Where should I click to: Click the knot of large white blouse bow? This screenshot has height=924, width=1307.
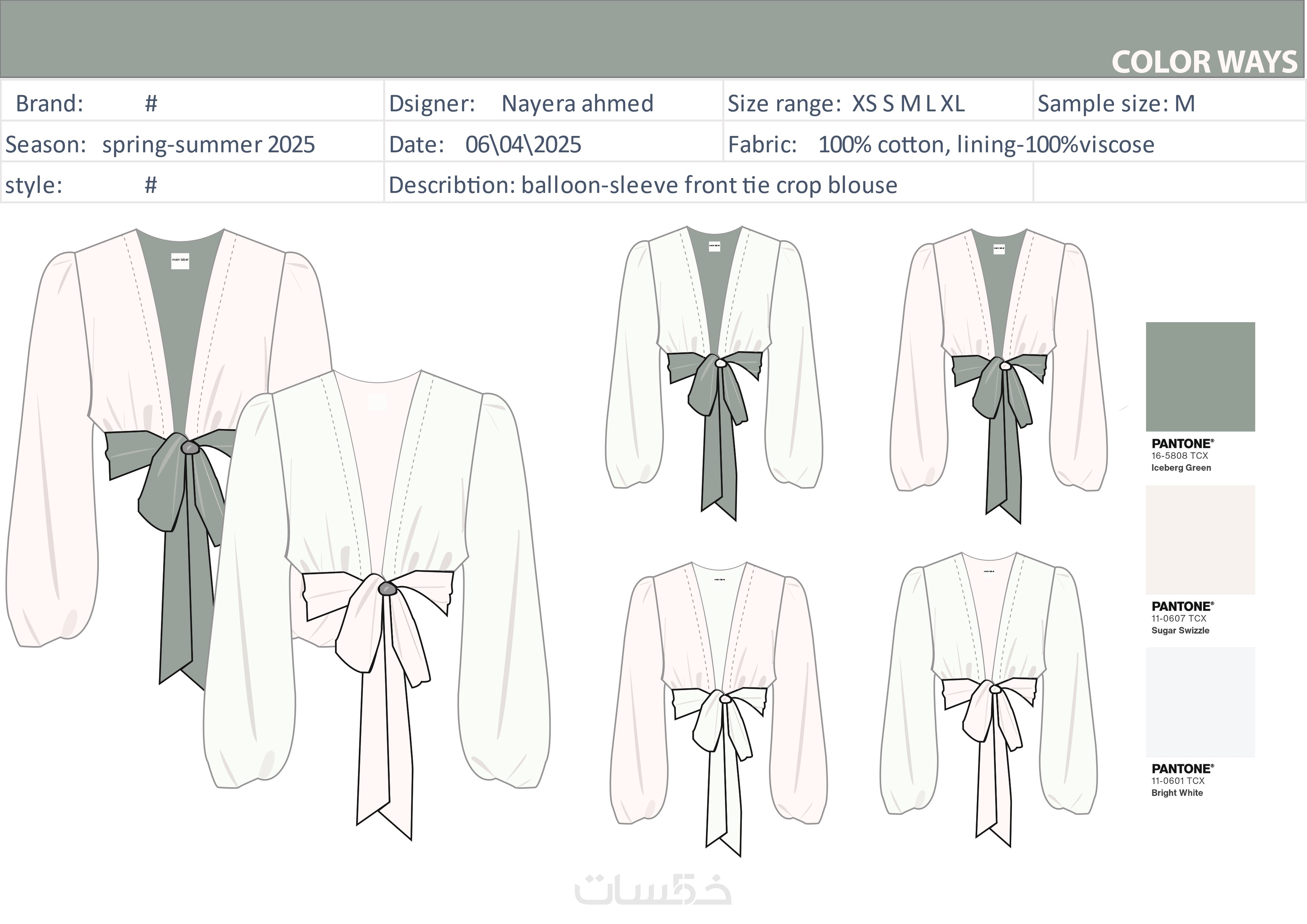tap(387, 589)
